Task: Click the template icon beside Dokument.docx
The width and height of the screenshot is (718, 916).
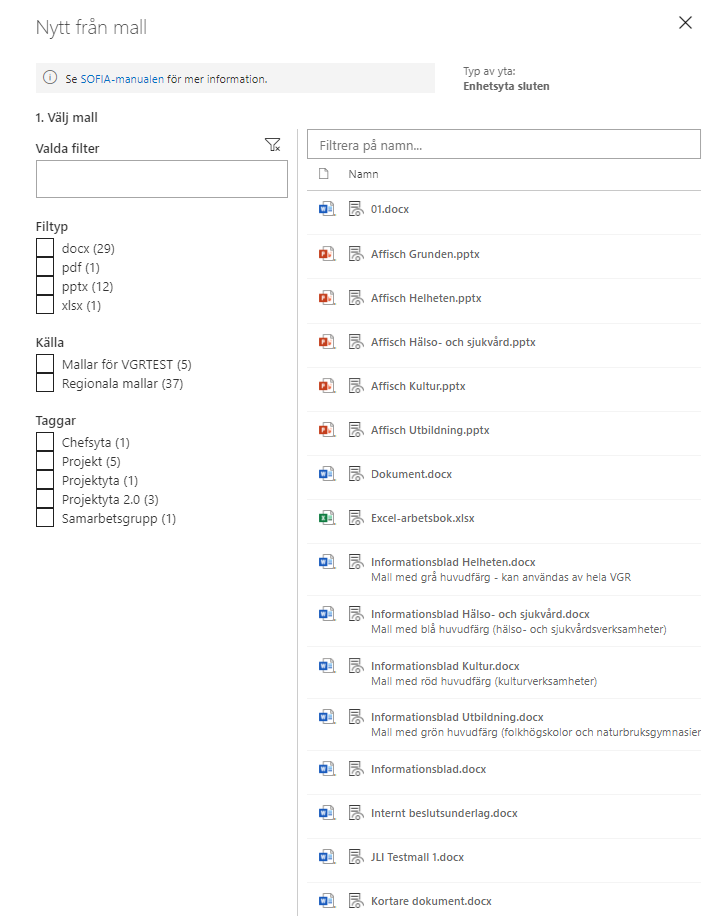Action: click(355, 474)
